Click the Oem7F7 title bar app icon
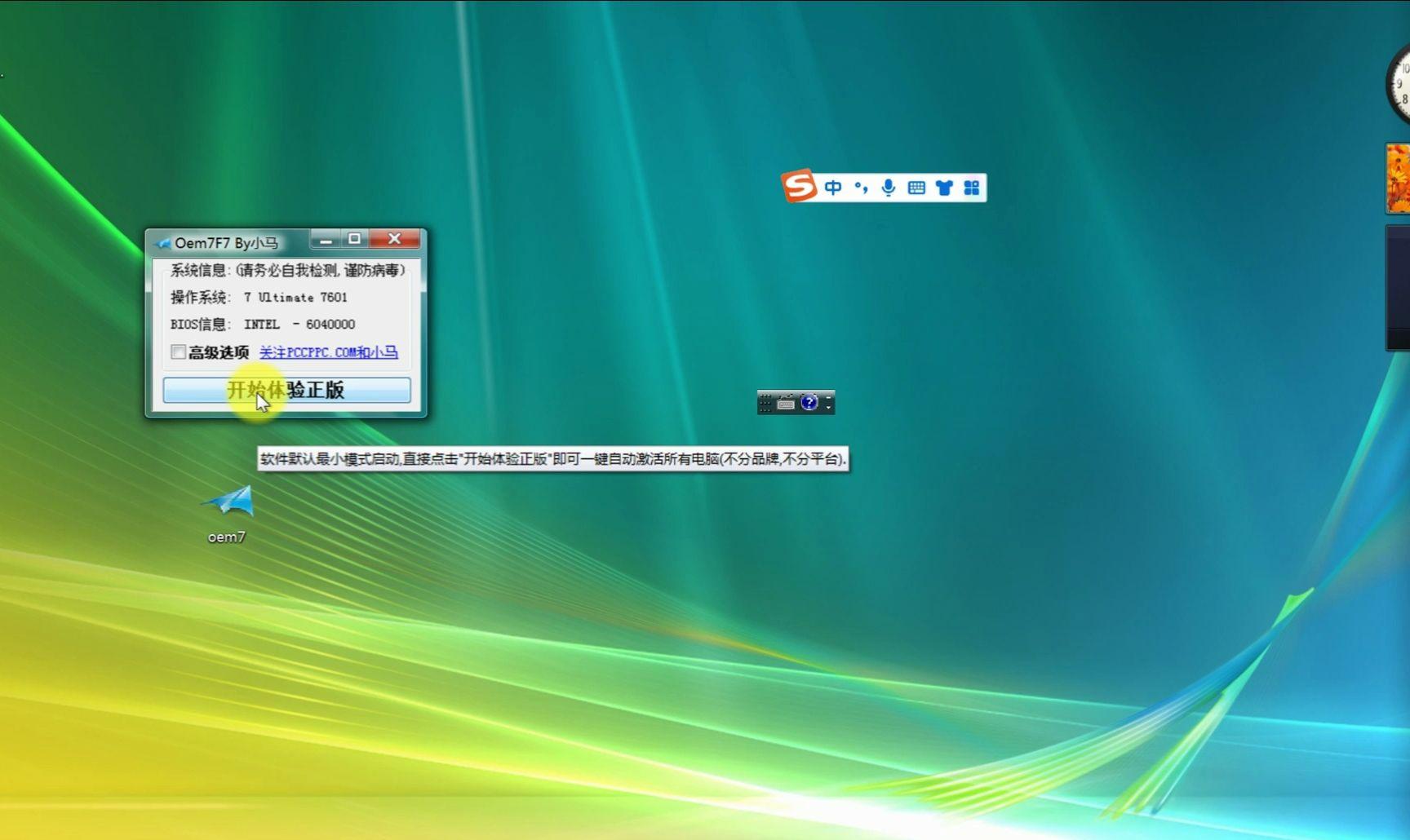 [163, 243]
